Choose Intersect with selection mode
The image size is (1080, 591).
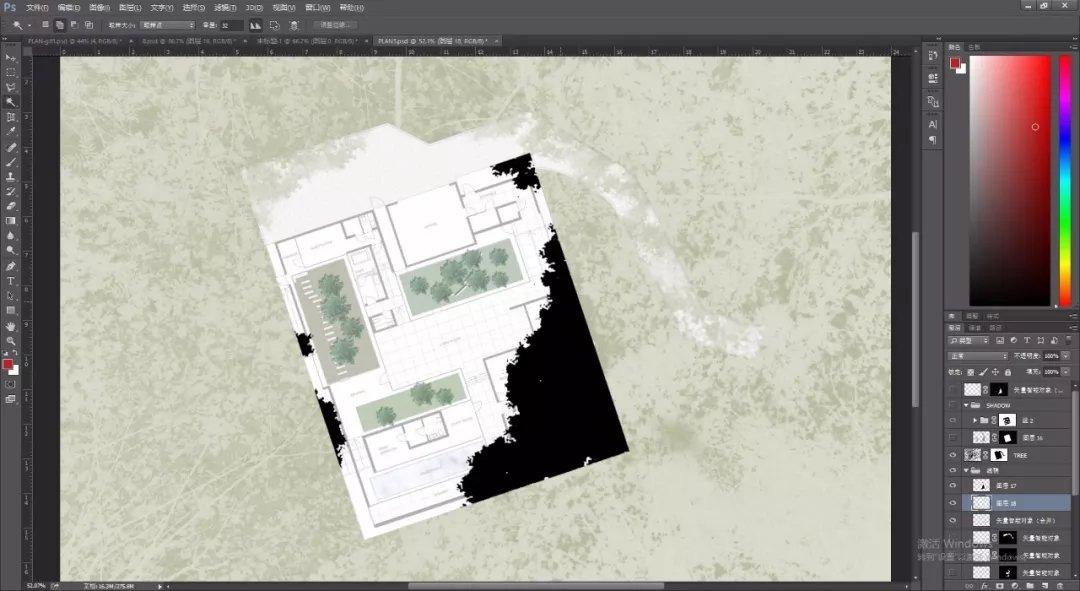click(89, 25)
